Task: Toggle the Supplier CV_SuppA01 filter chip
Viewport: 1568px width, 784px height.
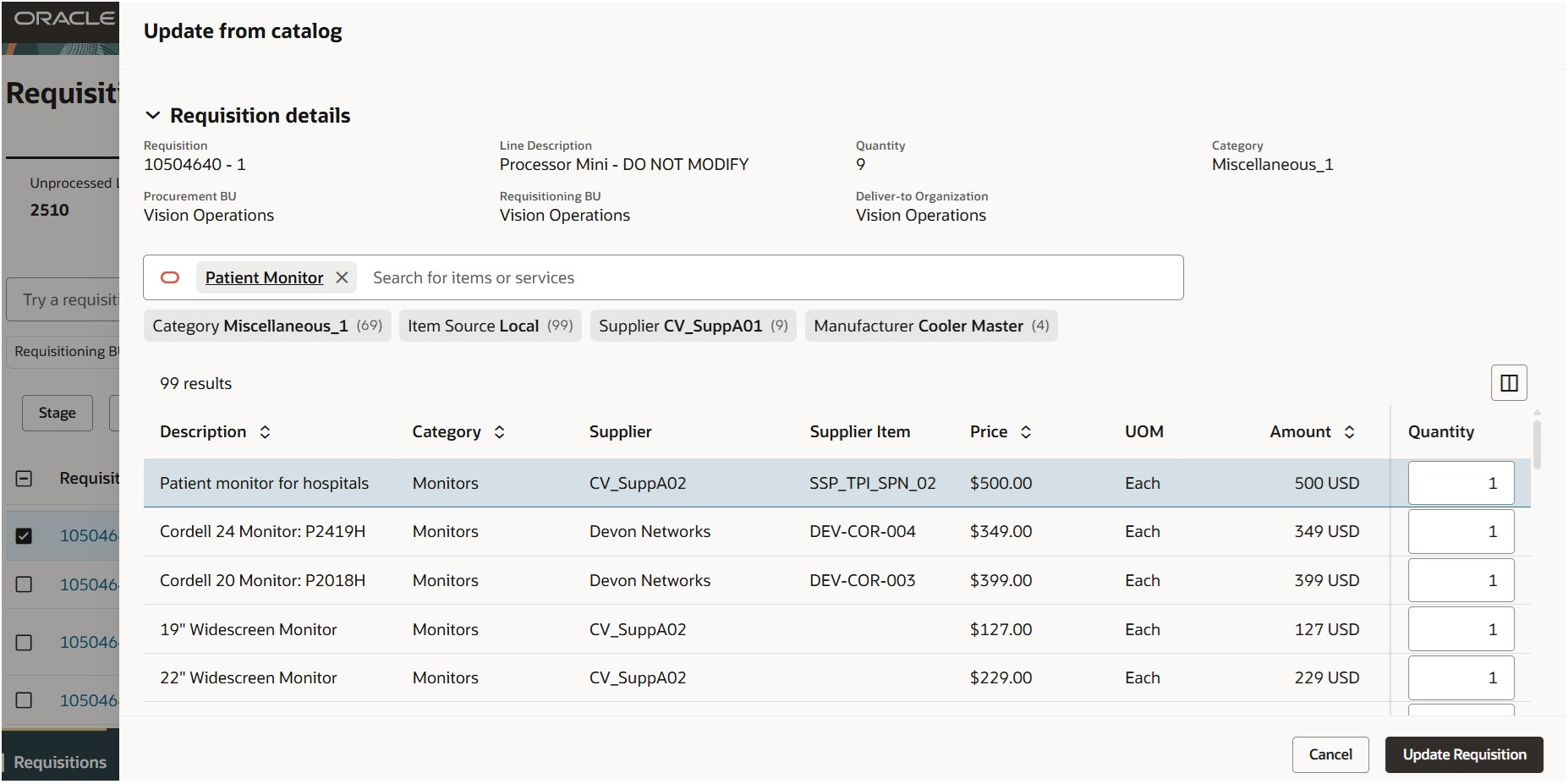Action: (692, 326)
